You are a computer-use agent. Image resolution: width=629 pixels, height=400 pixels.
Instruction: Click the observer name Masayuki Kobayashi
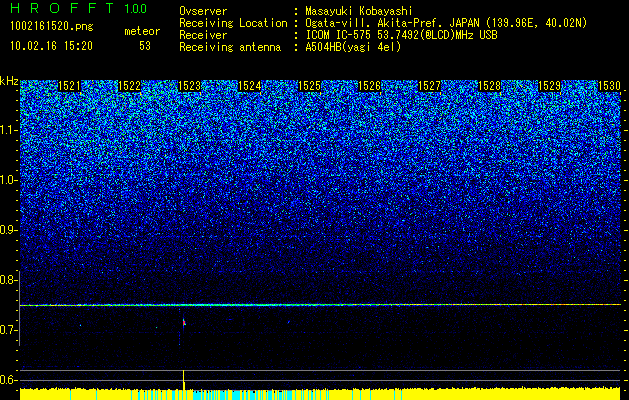click(x=359, y=11)
